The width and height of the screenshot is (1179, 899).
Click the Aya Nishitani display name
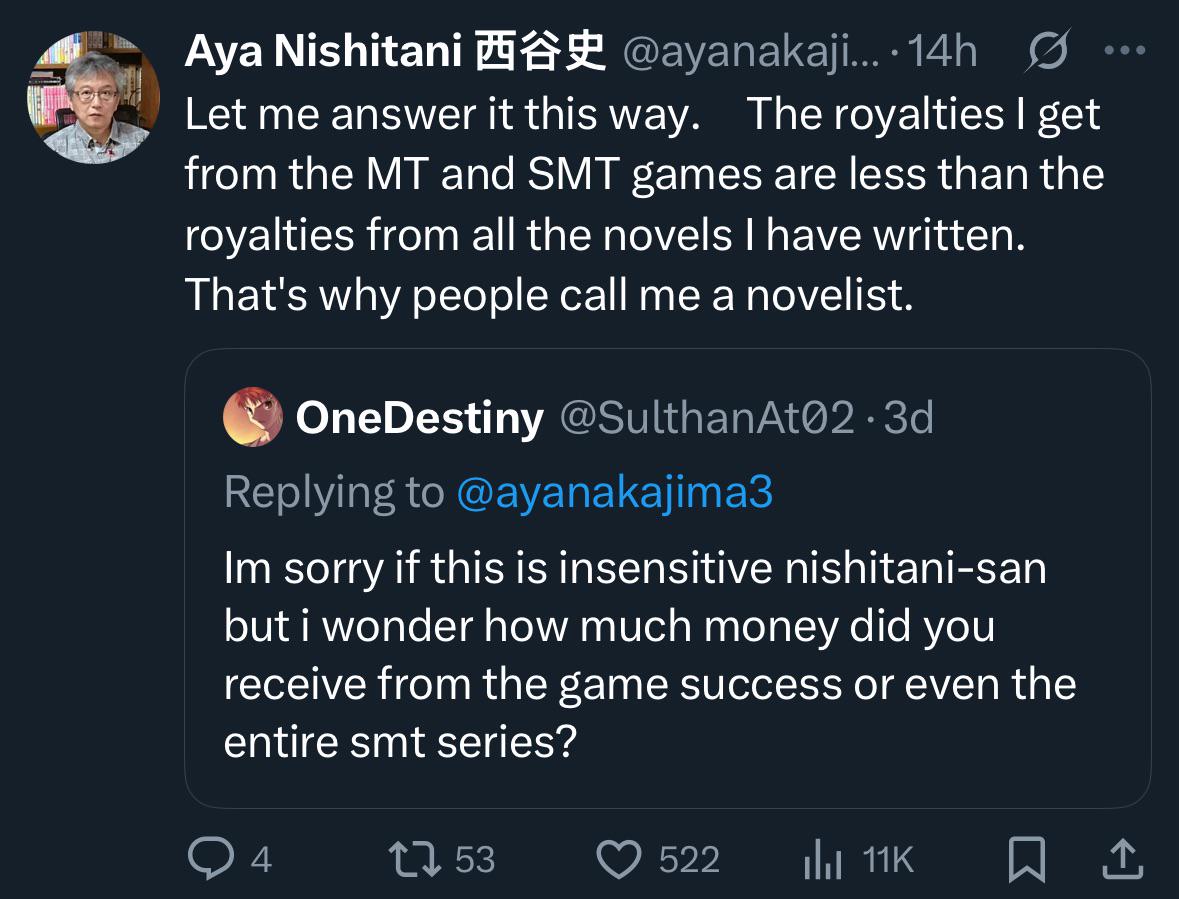coord(394,53)
